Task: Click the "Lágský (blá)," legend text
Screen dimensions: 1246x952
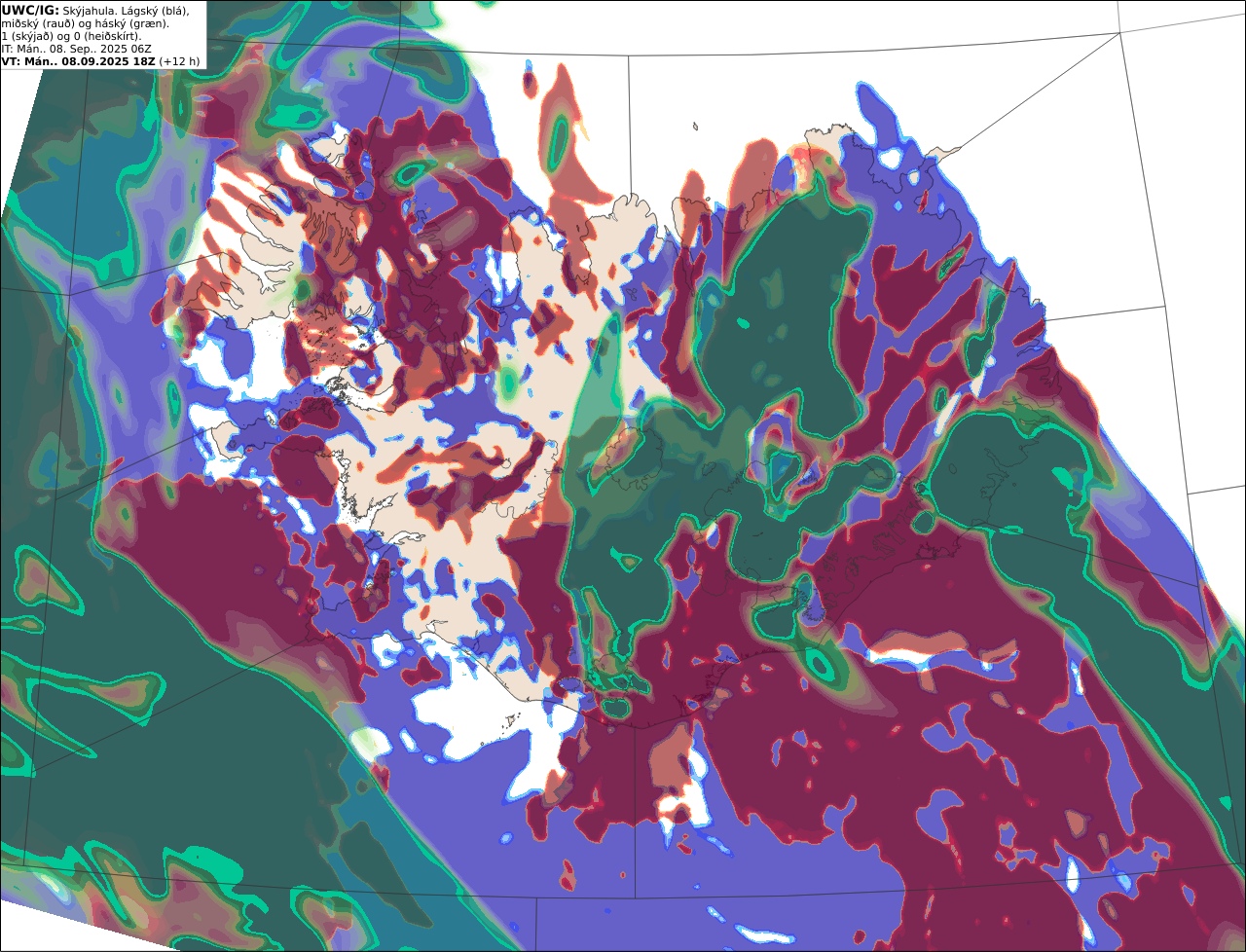Action: [x=155, y=12]
